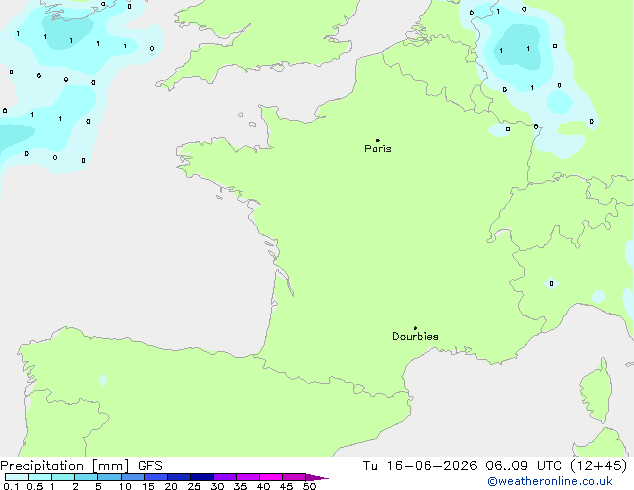Viewport: 634px width, 490px height.
Task: Select the 1–2 mm legend swatch
Action: [63, 477]
